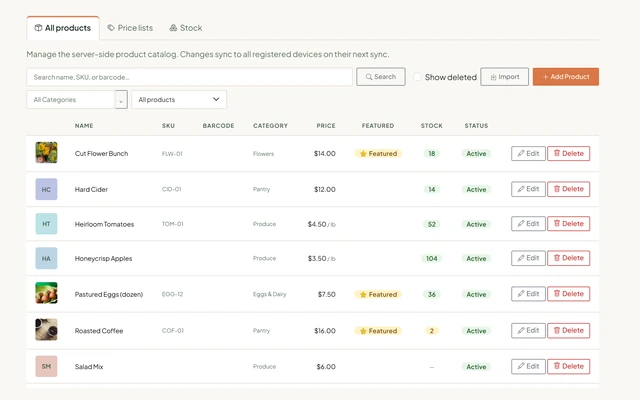Image resolution: width=640 pixels, height=400 pixels.
Task: Click the CATEGORY column header
Action: tap(270, 126)
